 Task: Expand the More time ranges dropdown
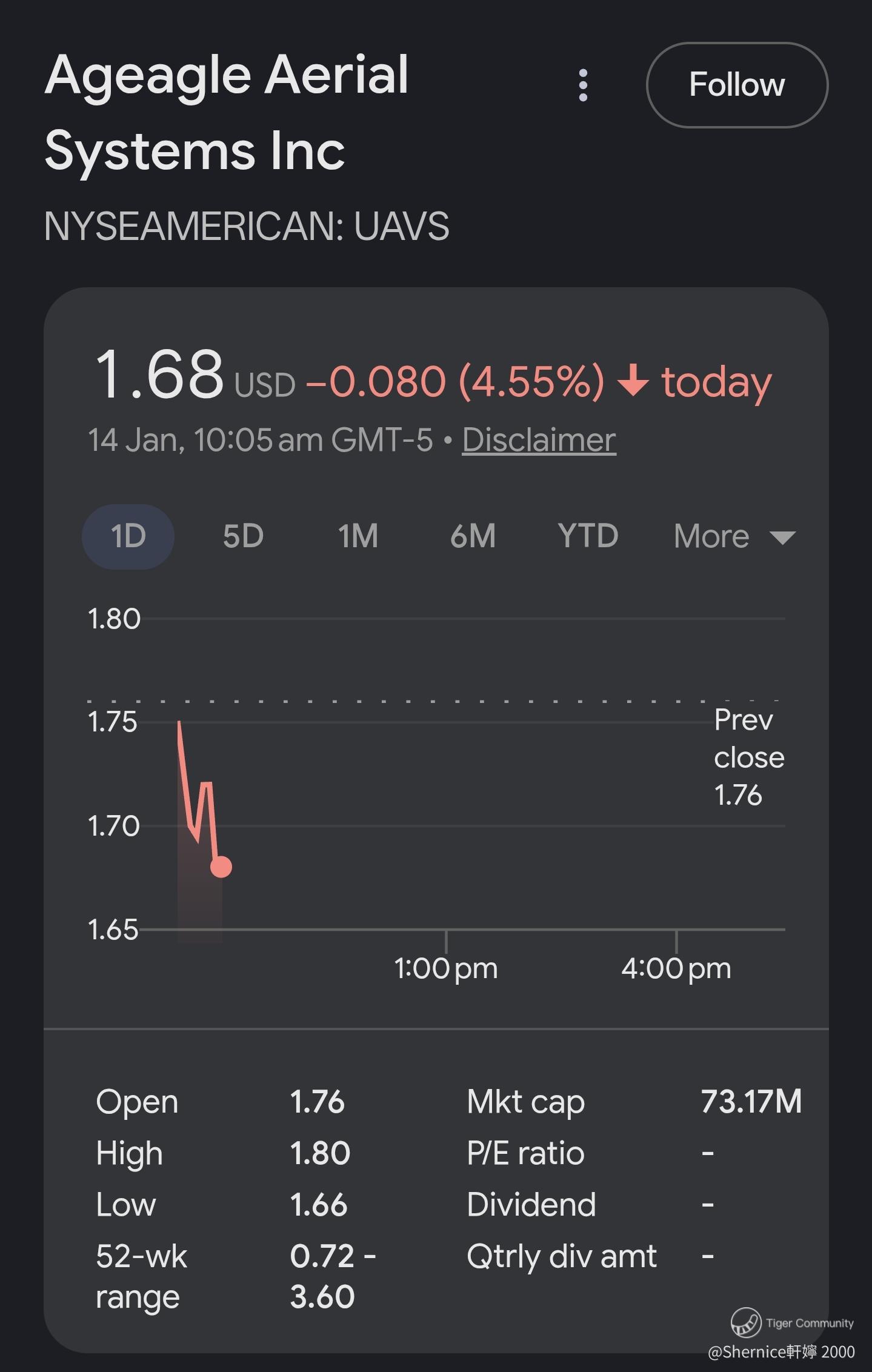(712, 536)
